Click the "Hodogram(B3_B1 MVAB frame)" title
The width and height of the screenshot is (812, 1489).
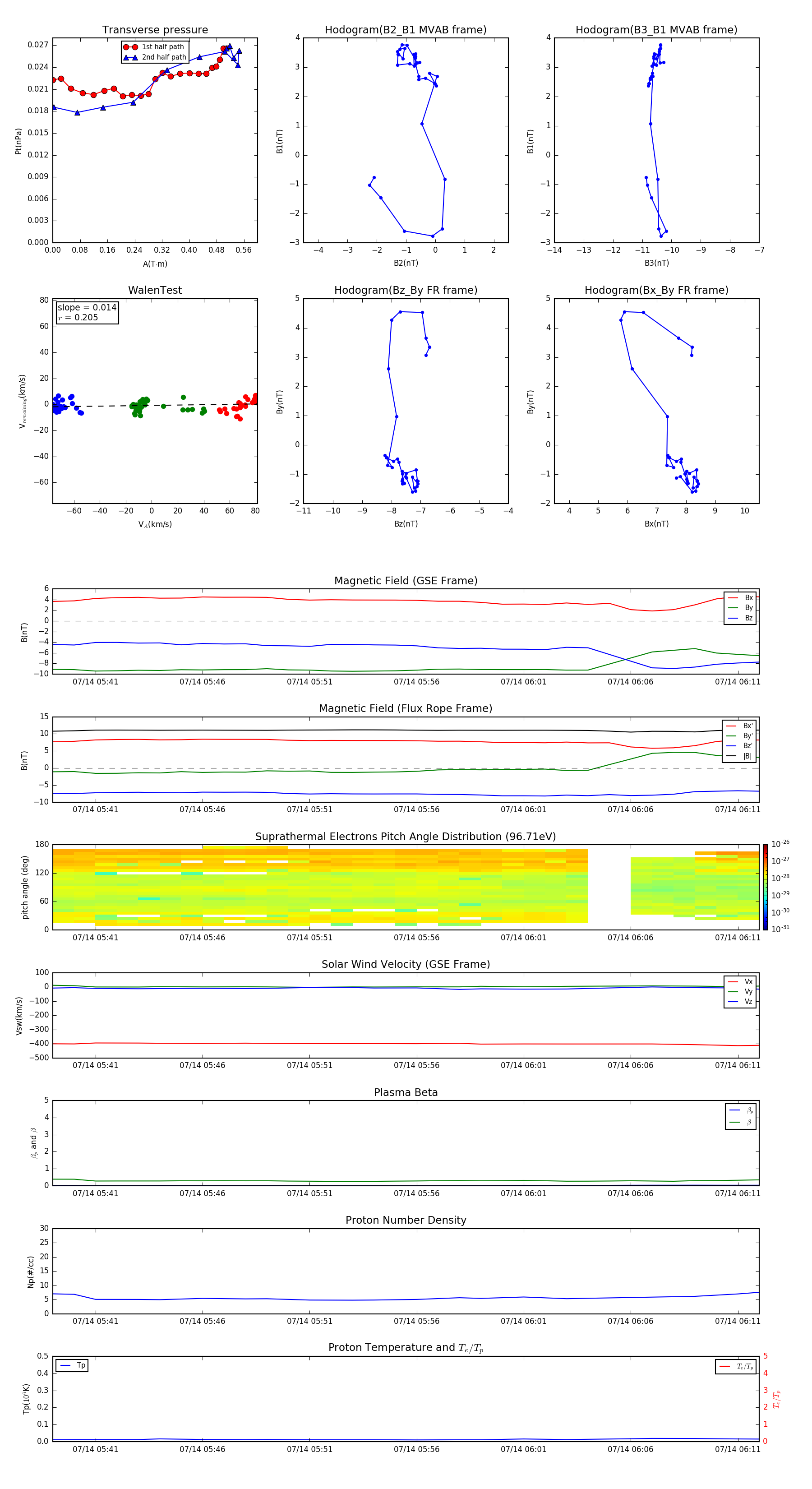656,30
